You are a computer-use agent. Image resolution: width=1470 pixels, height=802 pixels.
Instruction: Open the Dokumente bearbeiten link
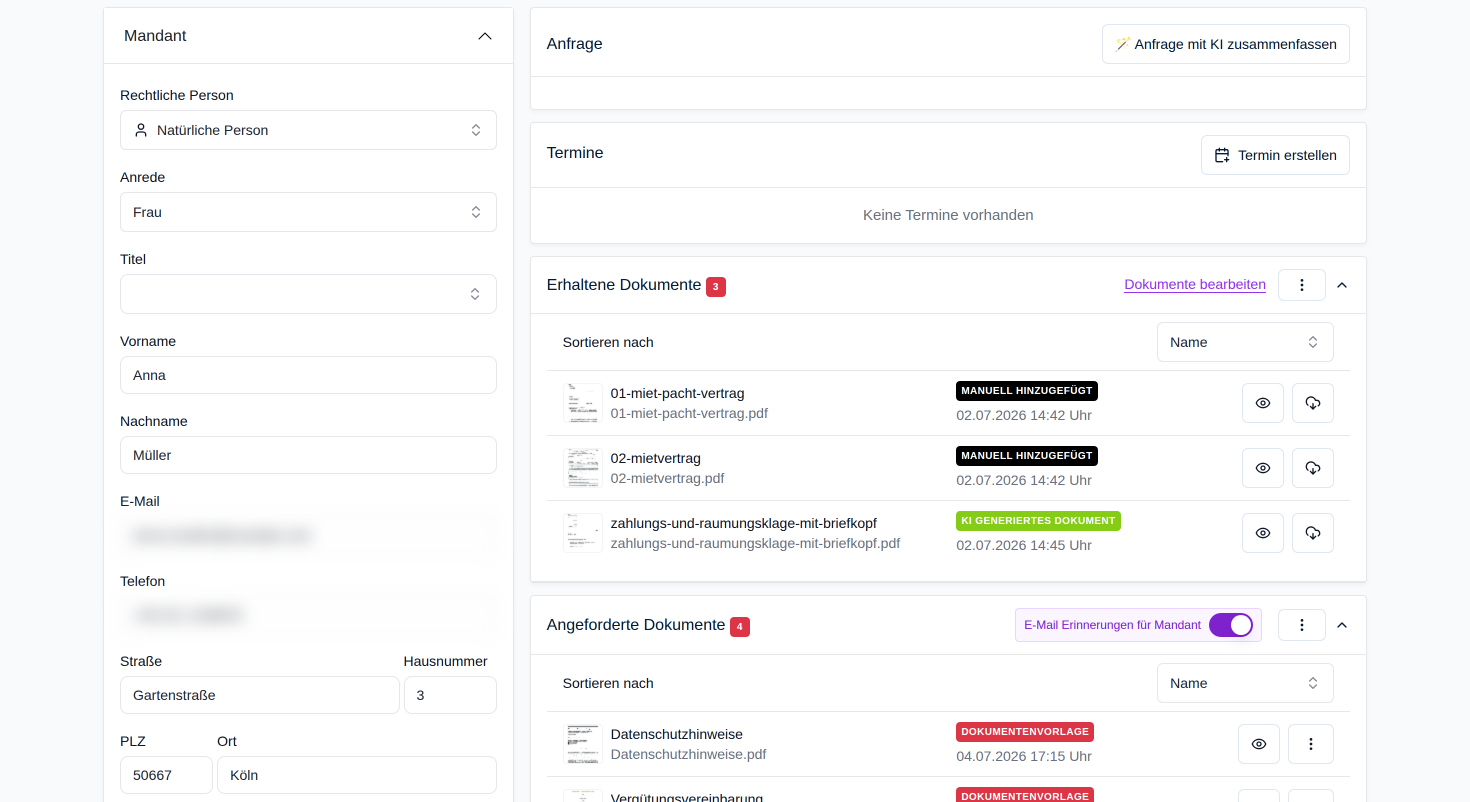tap(1195, 285)
